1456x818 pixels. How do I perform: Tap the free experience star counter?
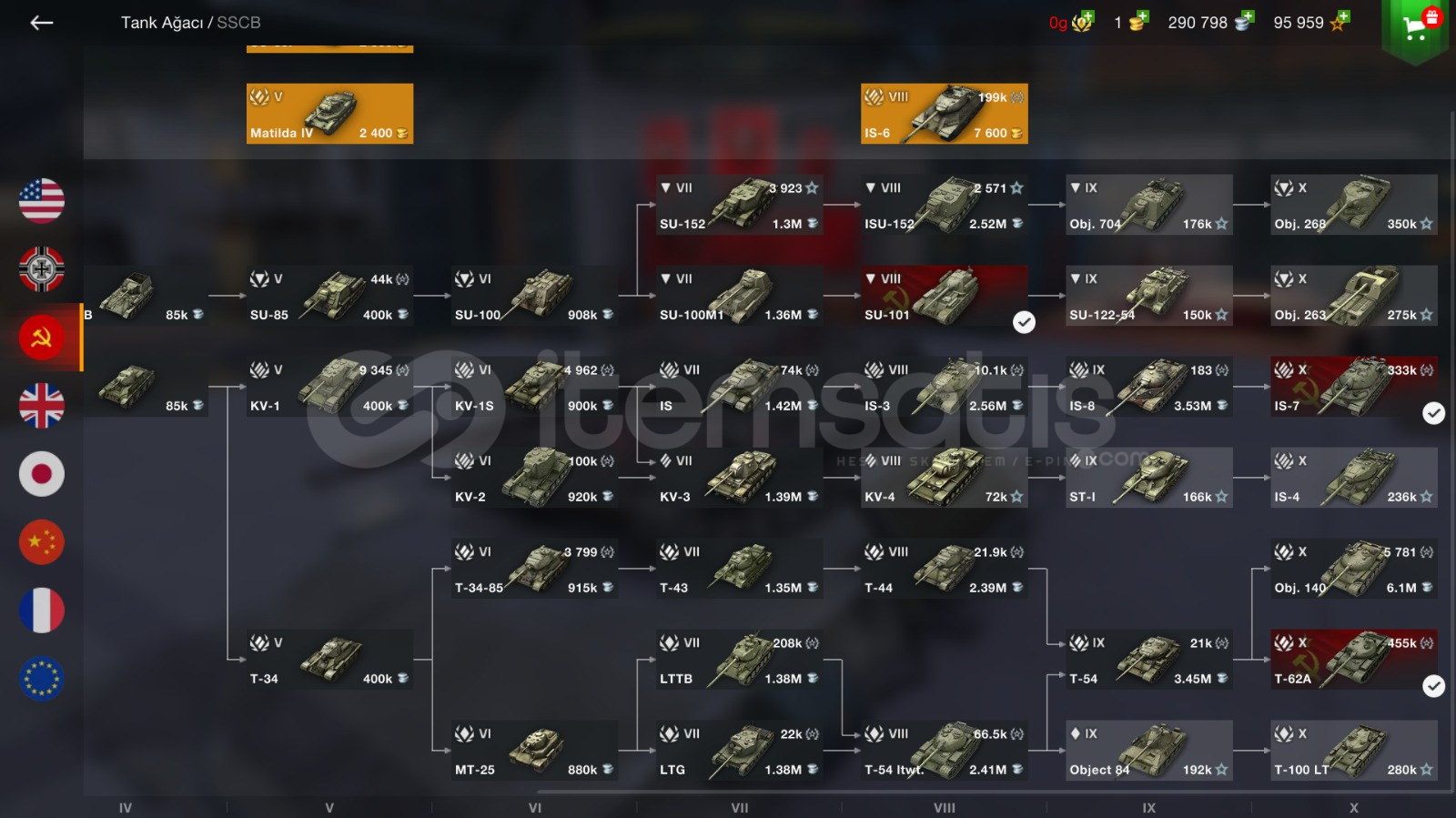1311,22
